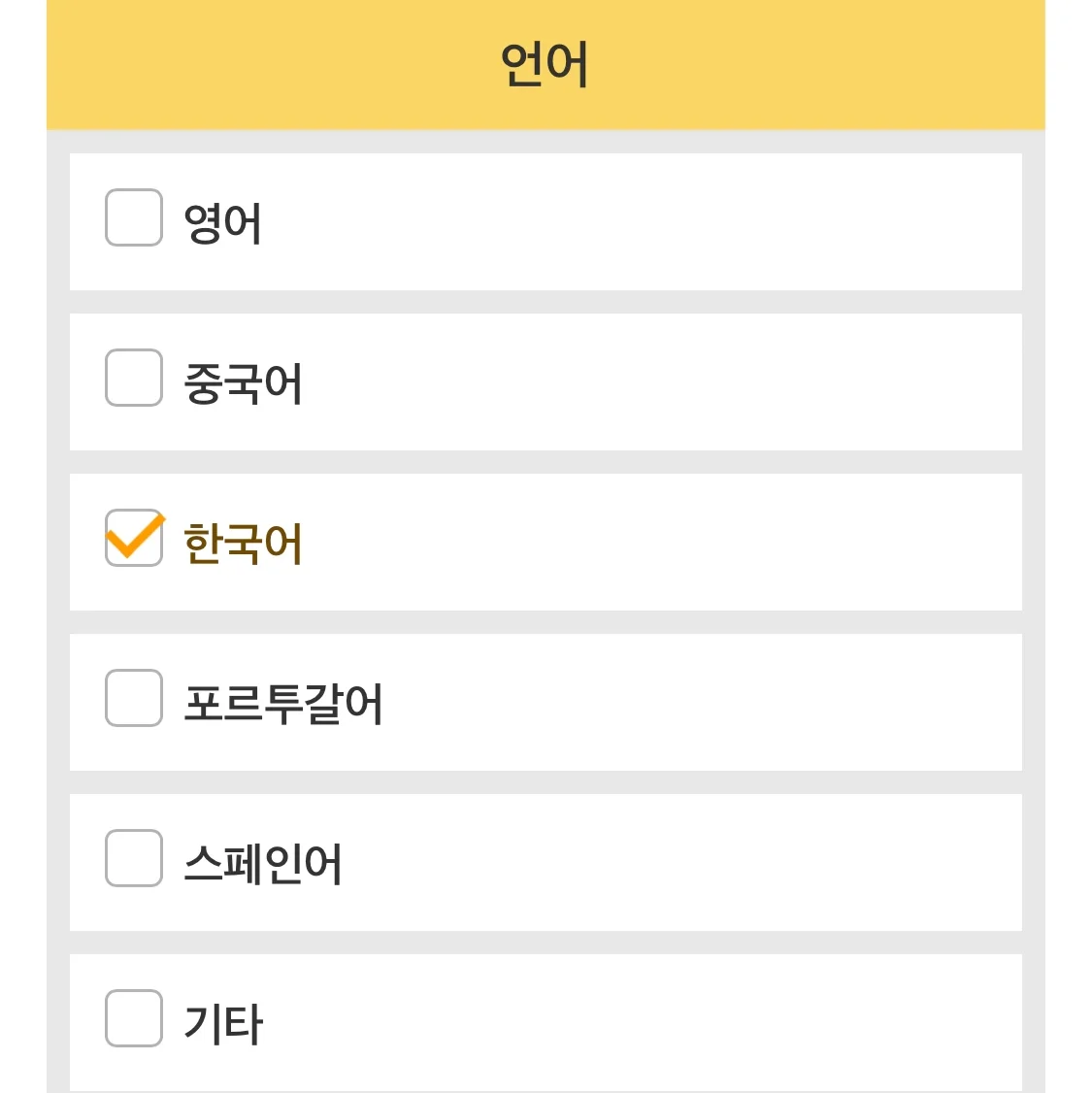
Task: Click empty space in the 스페인어 row
Action: point(679,863)
